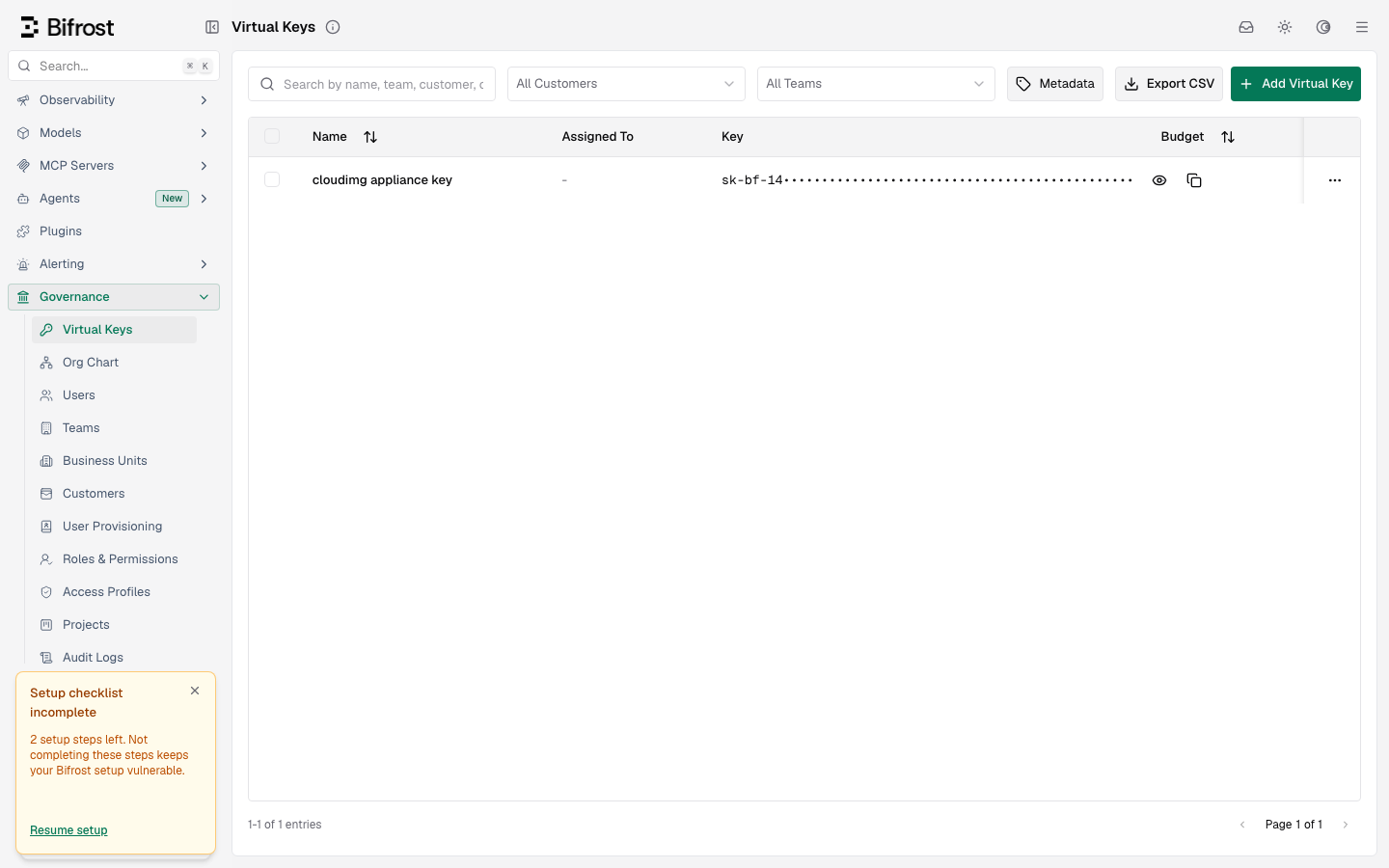This screenshot has width=1389, height=868.
Task: Sort table by Name column arrows
Action: coord(370,137)
